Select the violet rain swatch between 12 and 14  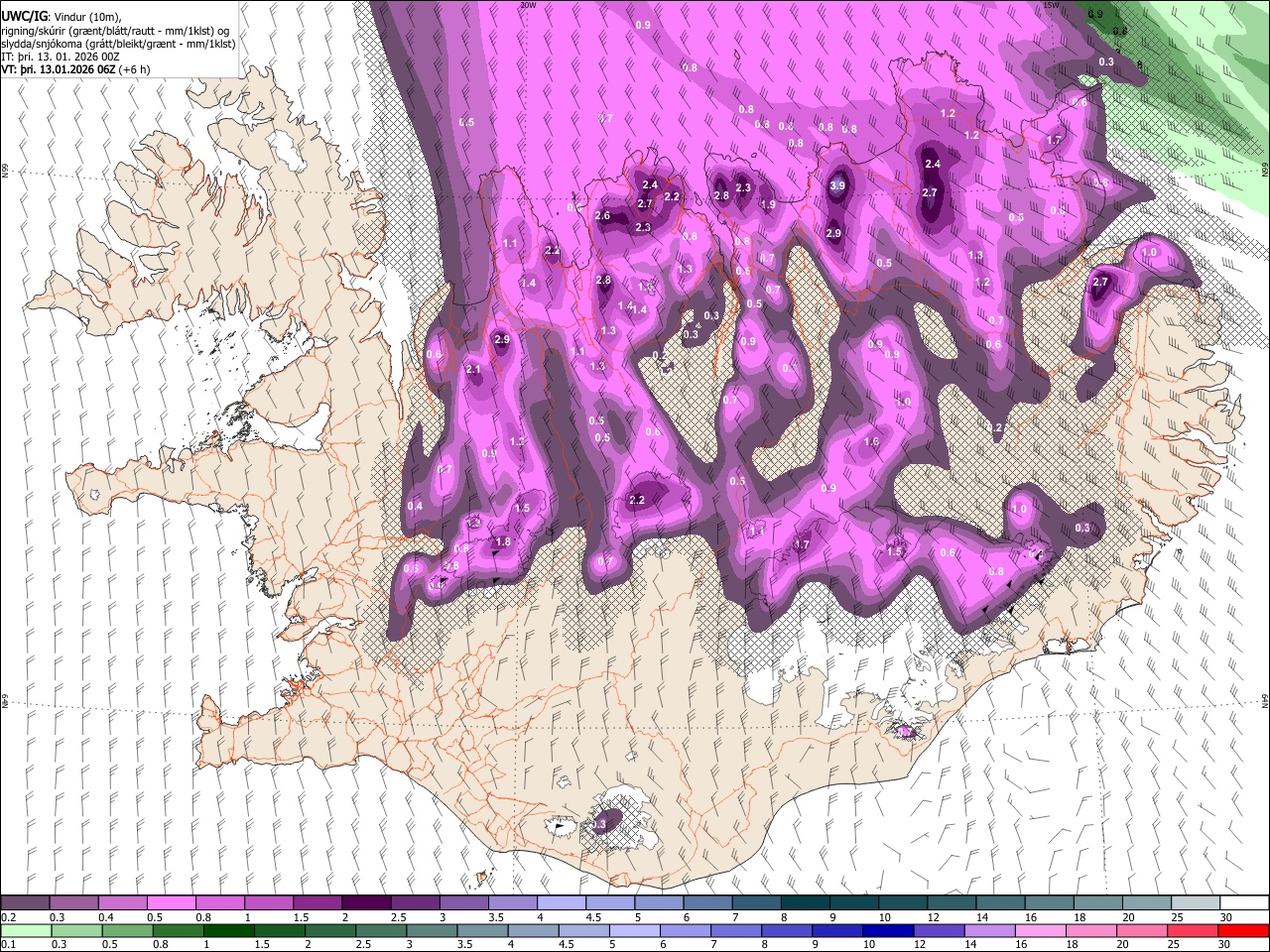point(938,930)
